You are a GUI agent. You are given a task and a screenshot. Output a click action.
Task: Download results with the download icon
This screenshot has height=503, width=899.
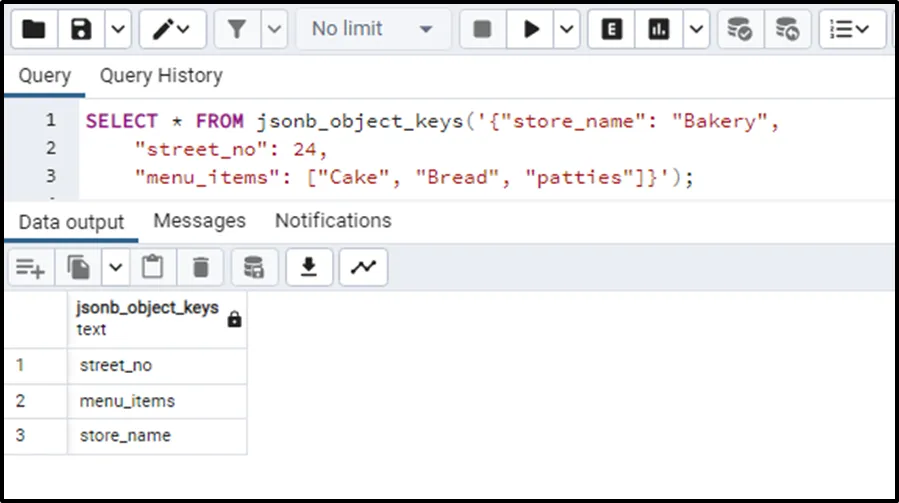[x=309, y=267]
